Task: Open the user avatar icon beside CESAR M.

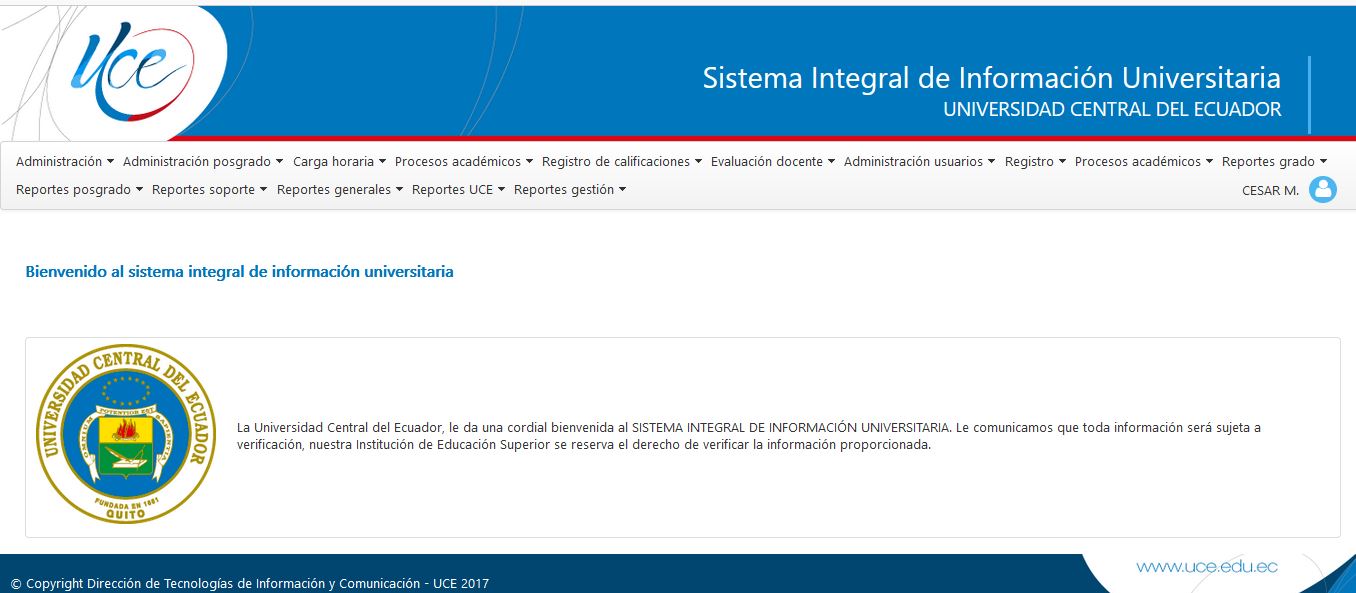Action: pos(1323,189)
